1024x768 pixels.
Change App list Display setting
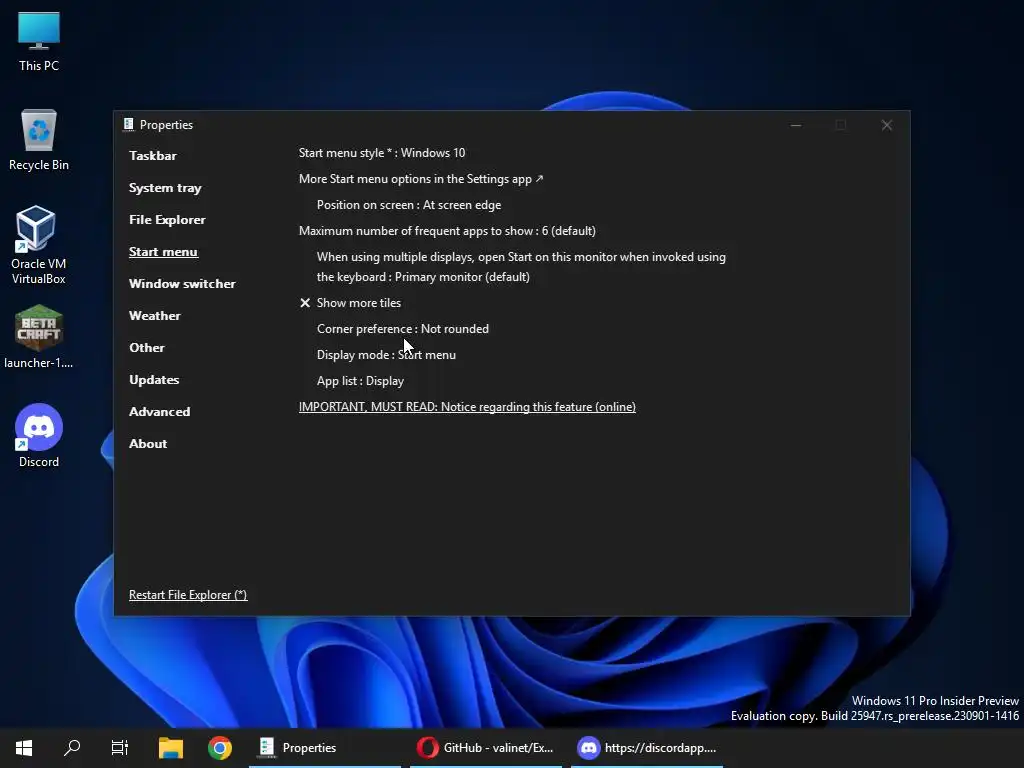[x=360, y=381]
